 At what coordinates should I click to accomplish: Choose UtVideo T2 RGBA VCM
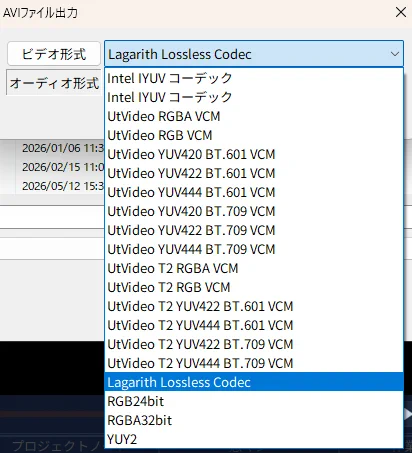[254, 268]
